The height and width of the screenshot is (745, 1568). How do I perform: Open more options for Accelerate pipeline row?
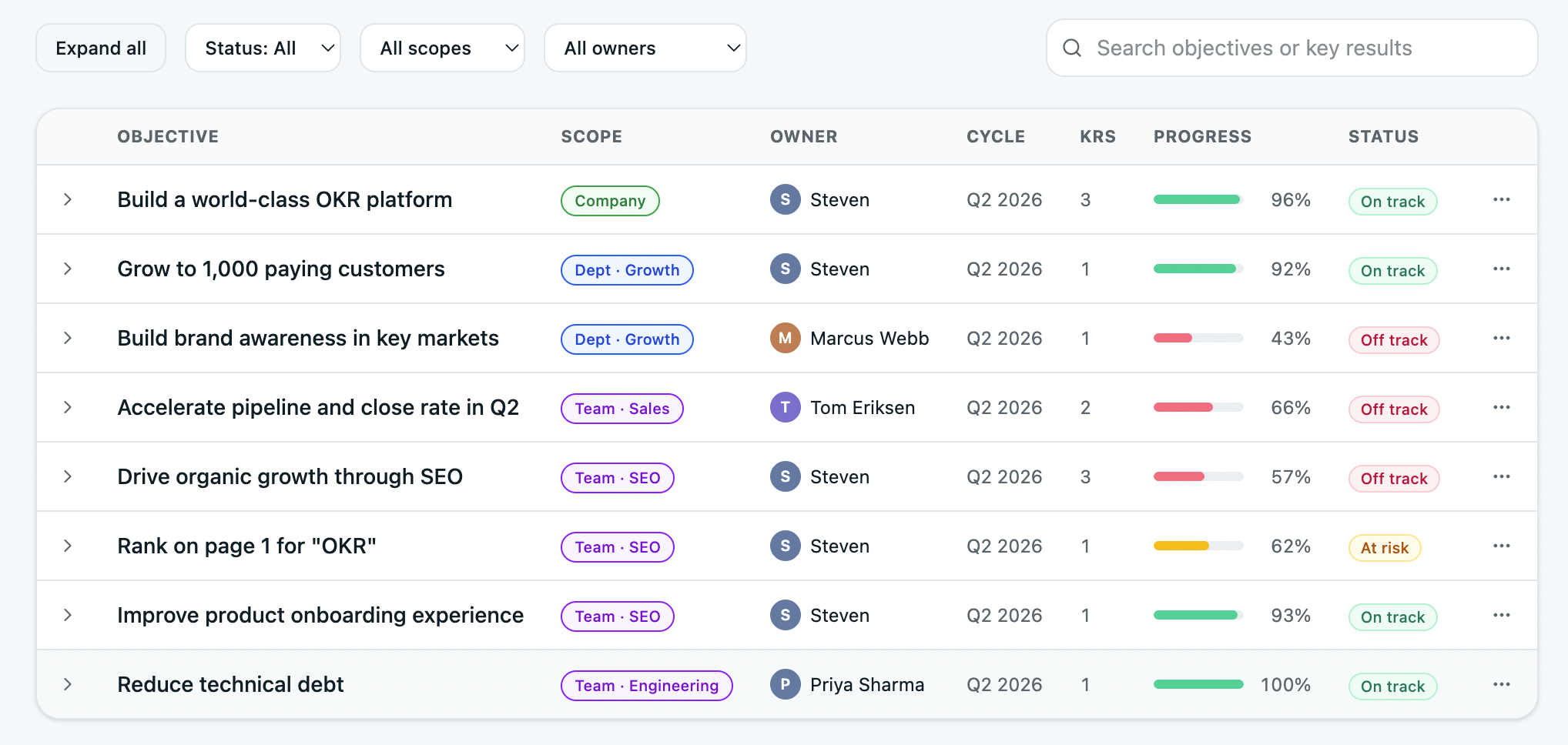tap(1501, 407)
